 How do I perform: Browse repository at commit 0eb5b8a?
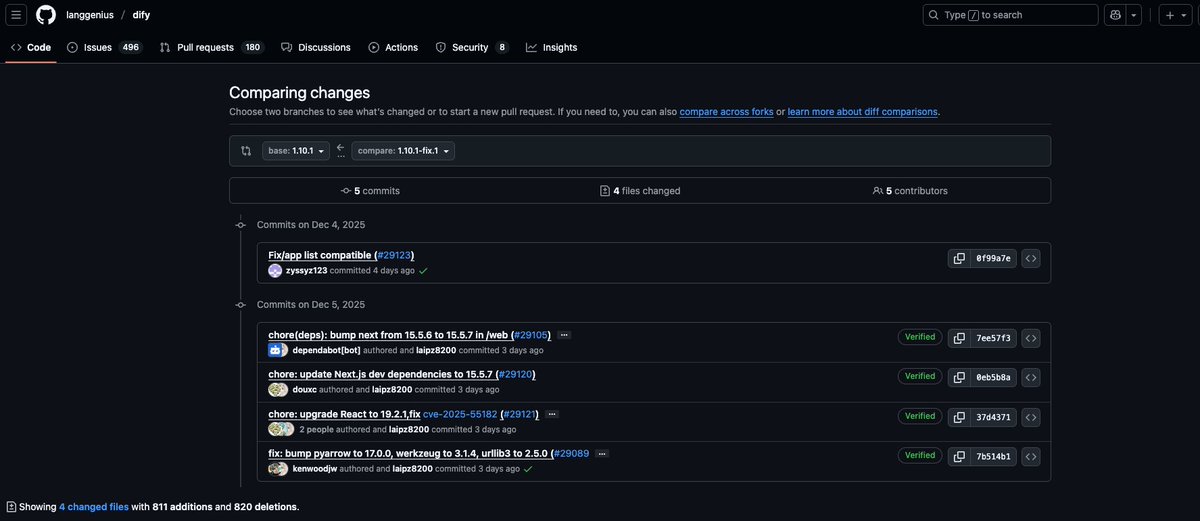coord(1031,377)
